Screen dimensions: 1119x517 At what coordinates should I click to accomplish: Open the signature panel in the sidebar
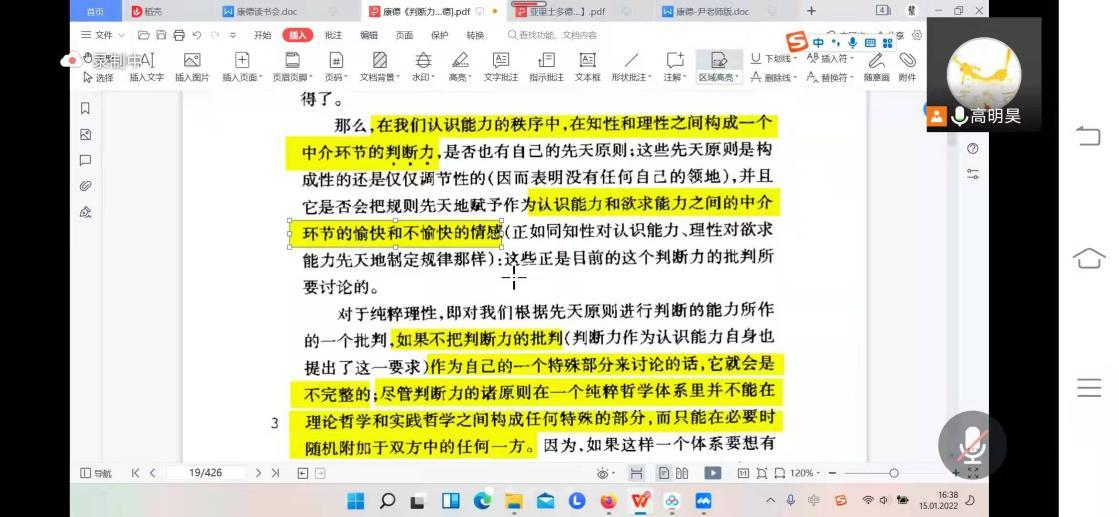[x=85, y=212]
